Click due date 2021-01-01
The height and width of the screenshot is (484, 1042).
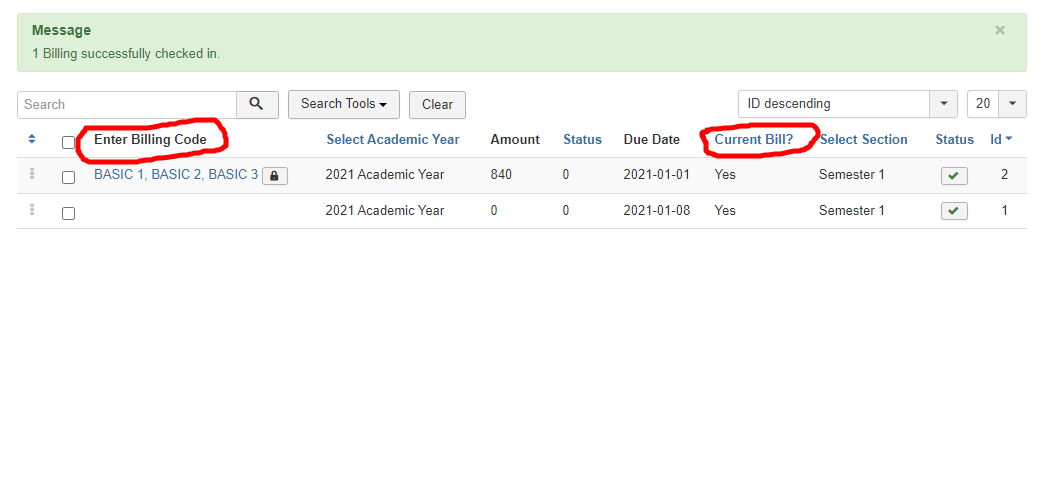657,175
